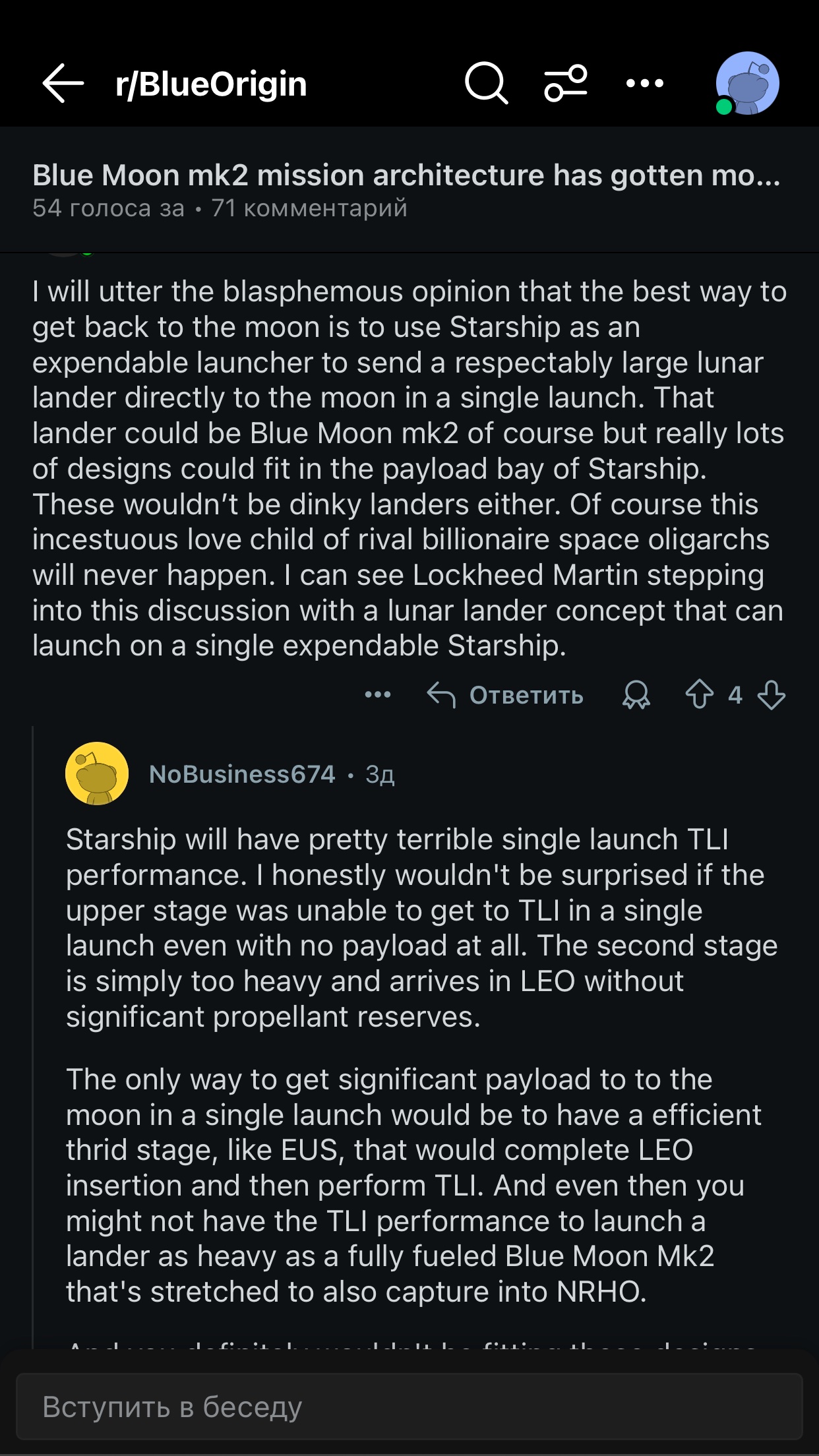
Task: Open NoBusiness674 username profile
Action: pyautogui.click(x=242, y=774)
